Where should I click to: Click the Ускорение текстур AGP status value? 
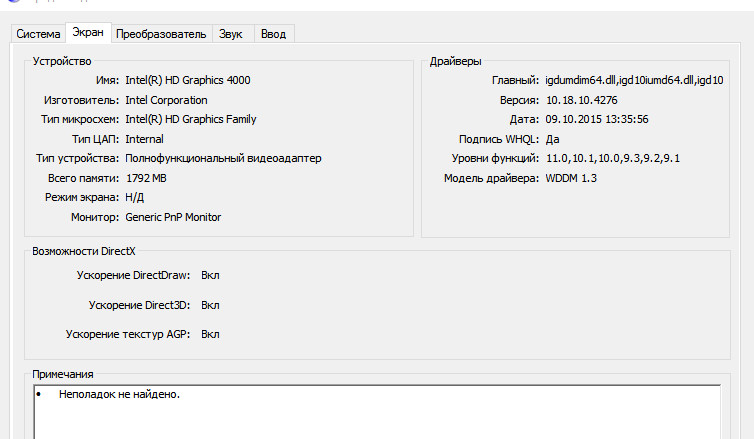[210, 334]
